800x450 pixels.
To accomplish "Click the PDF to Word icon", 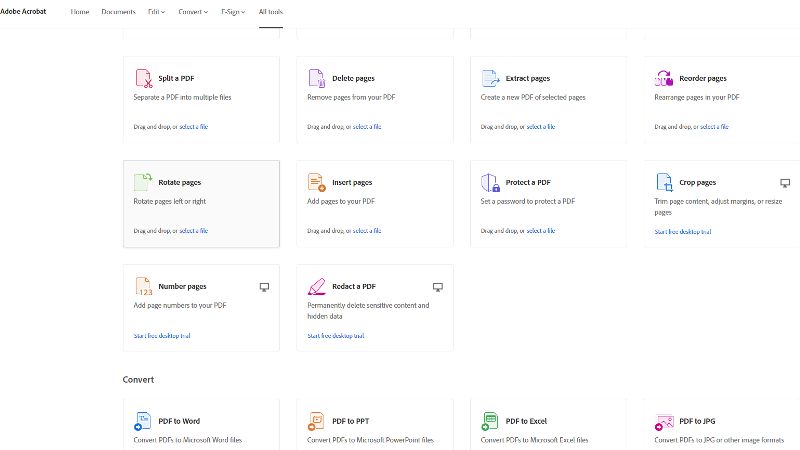I will pyautogui.click(x=142, y=421).
